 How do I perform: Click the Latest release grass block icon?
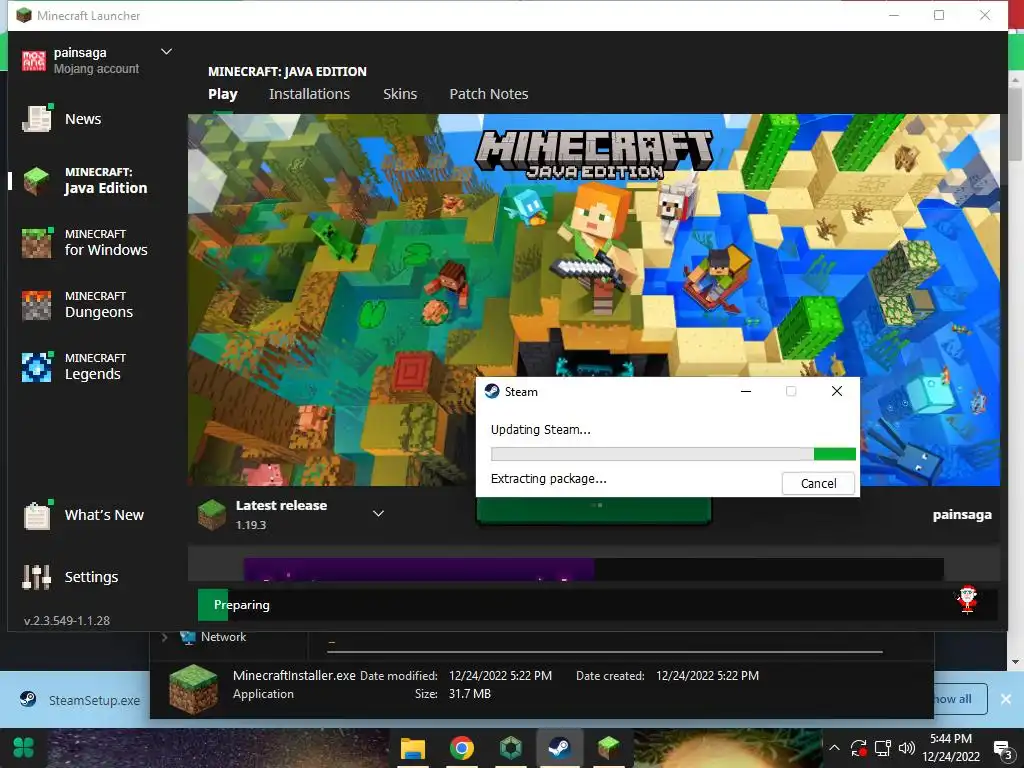coord(212,515)
